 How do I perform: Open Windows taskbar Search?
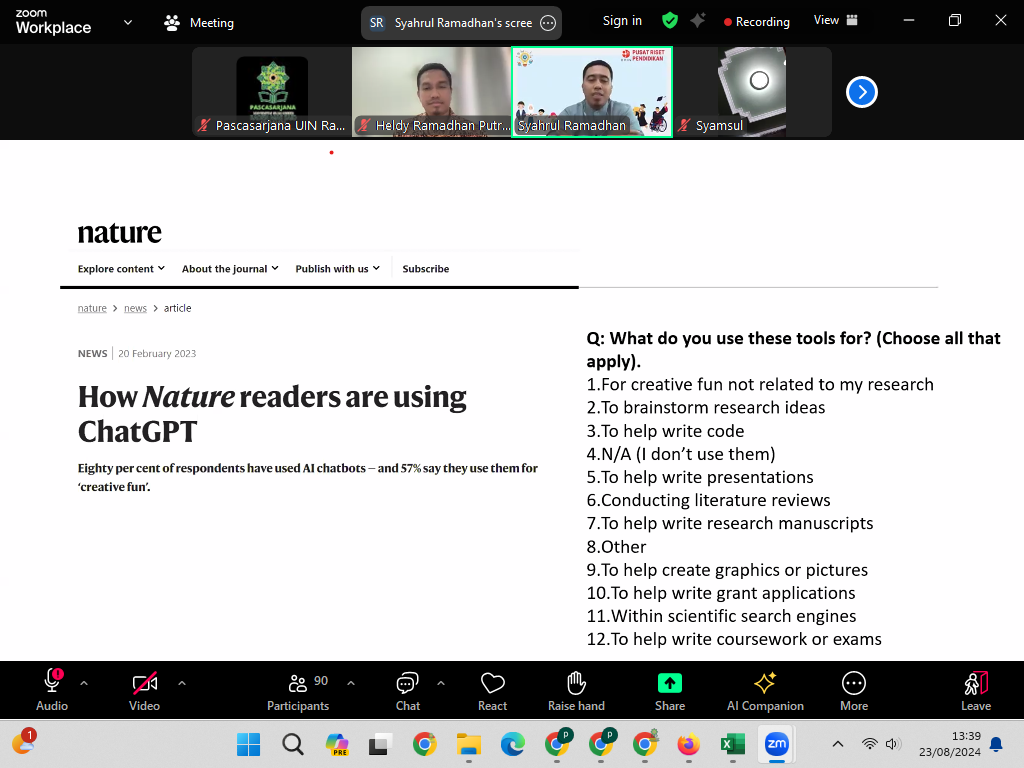(x=293, y=744)
